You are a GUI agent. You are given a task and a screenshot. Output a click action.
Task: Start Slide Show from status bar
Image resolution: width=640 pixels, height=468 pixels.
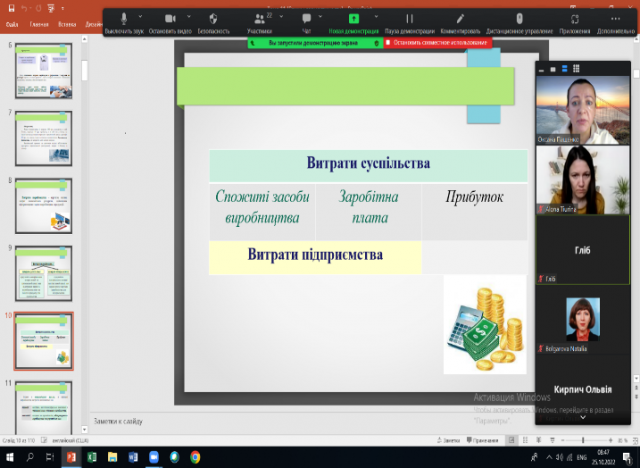(552, 440)
